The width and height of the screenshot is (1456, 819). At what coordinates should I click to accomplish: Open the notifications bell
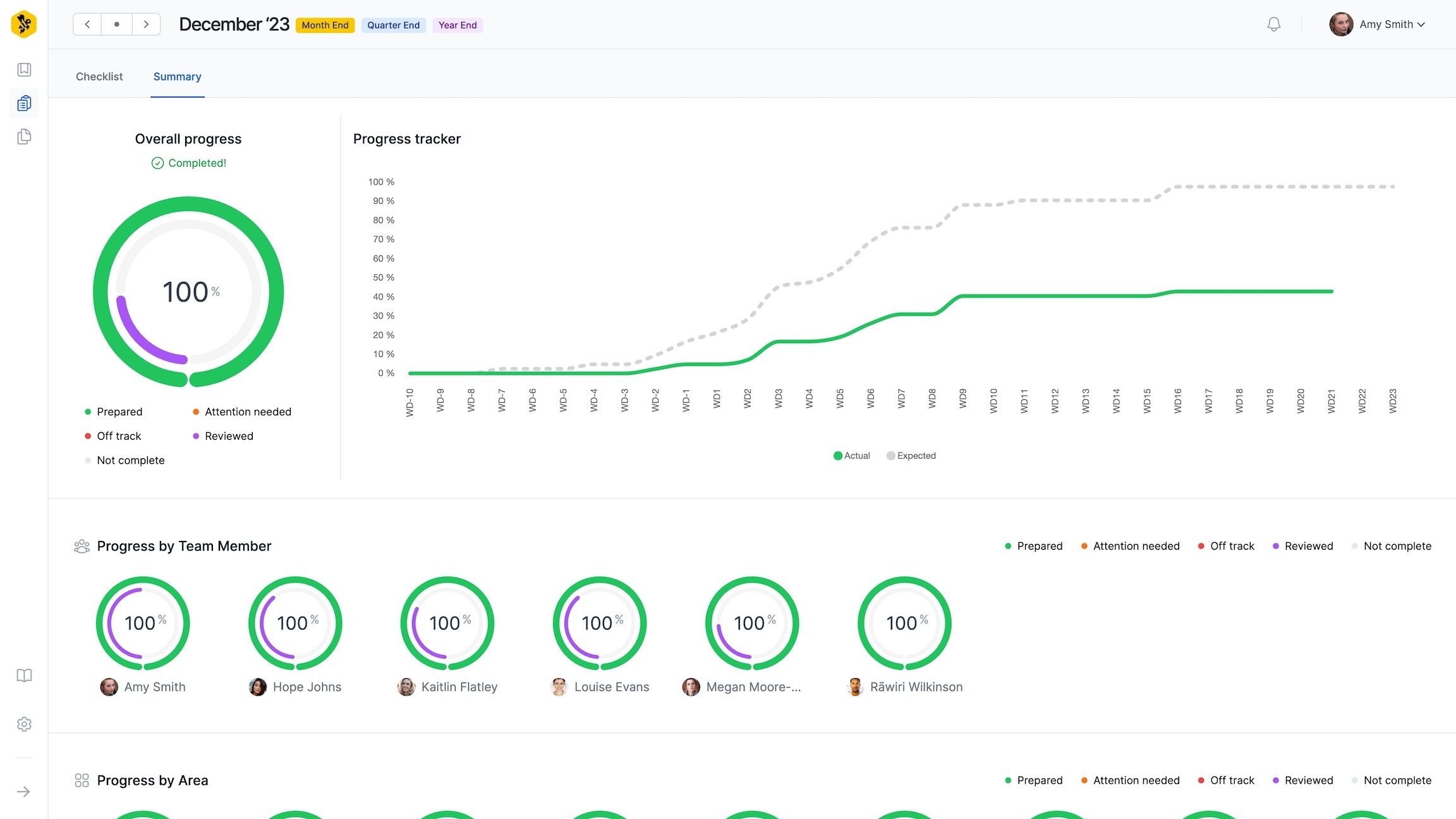1273,25
